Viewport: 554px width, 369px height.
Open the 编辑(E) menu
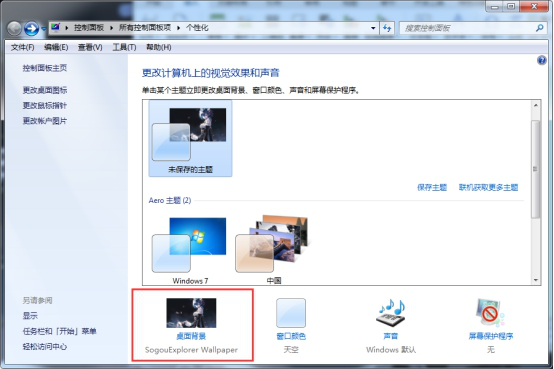tap(56, 47)
